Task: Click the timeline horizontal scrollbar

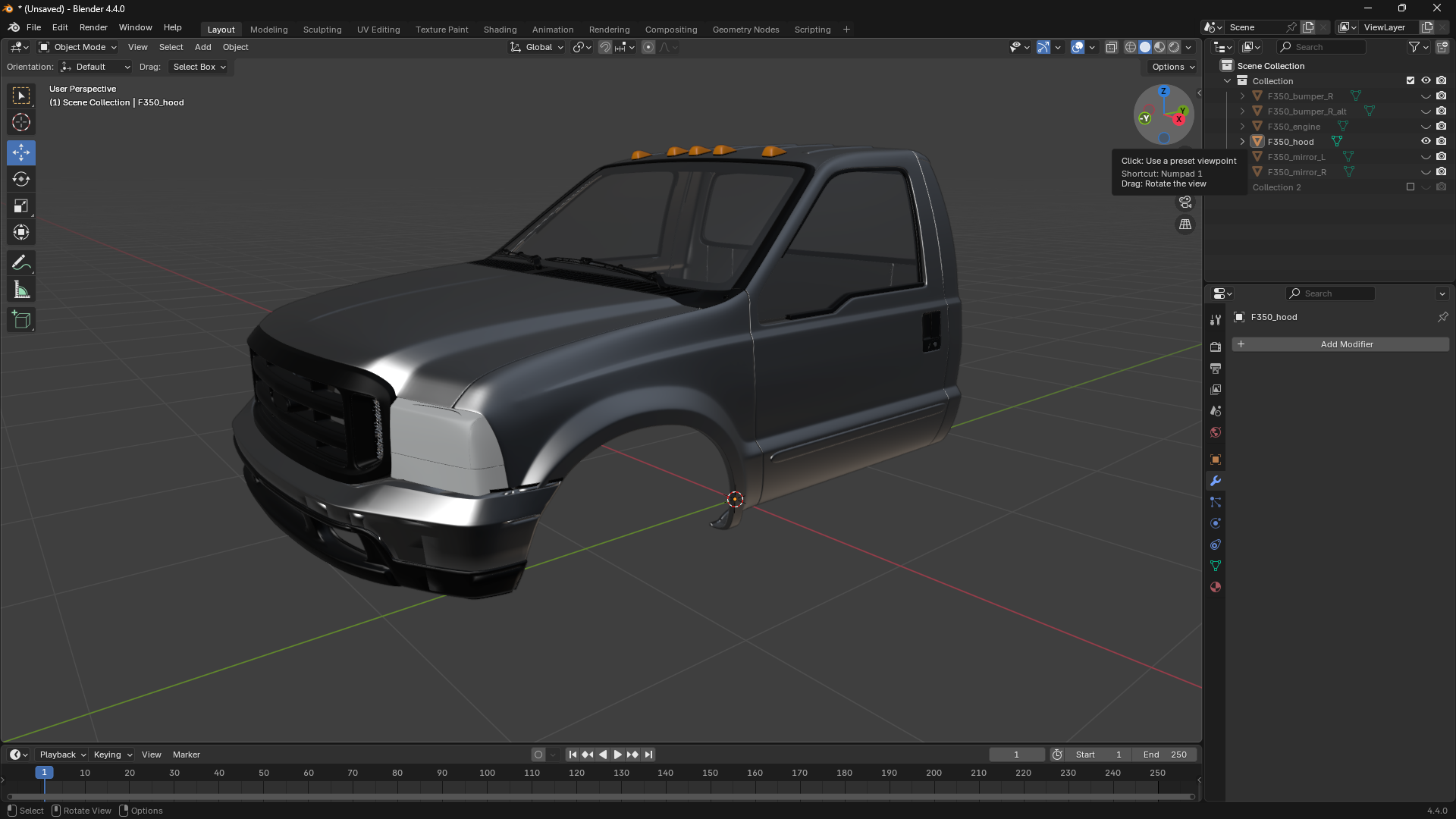Action: click(601, 796)
